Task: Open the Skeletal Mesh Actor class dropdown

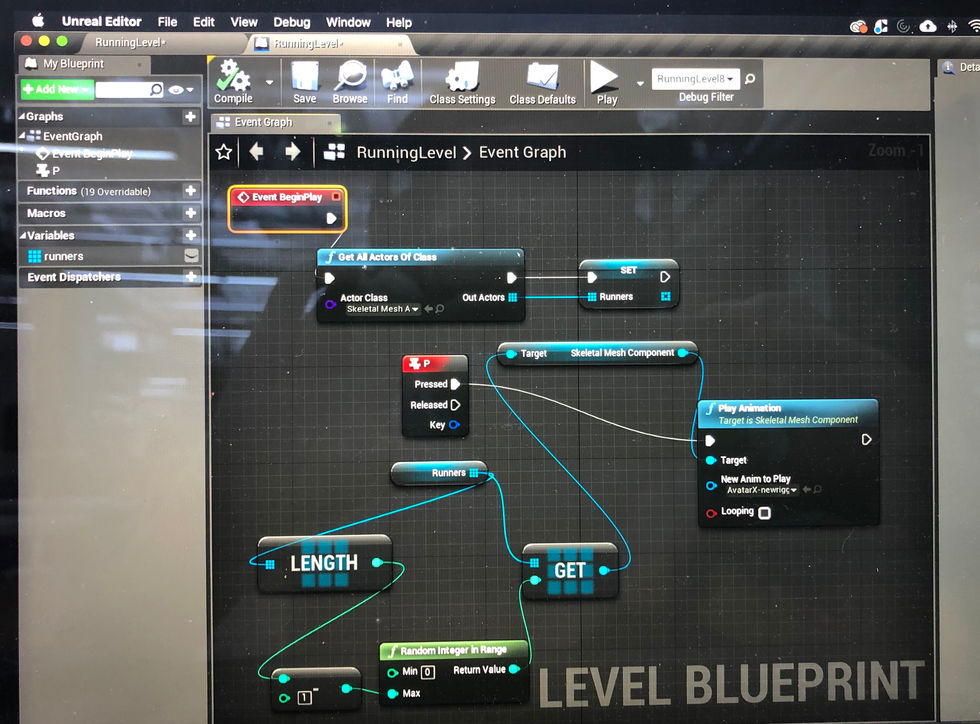Action: (382, 309)
